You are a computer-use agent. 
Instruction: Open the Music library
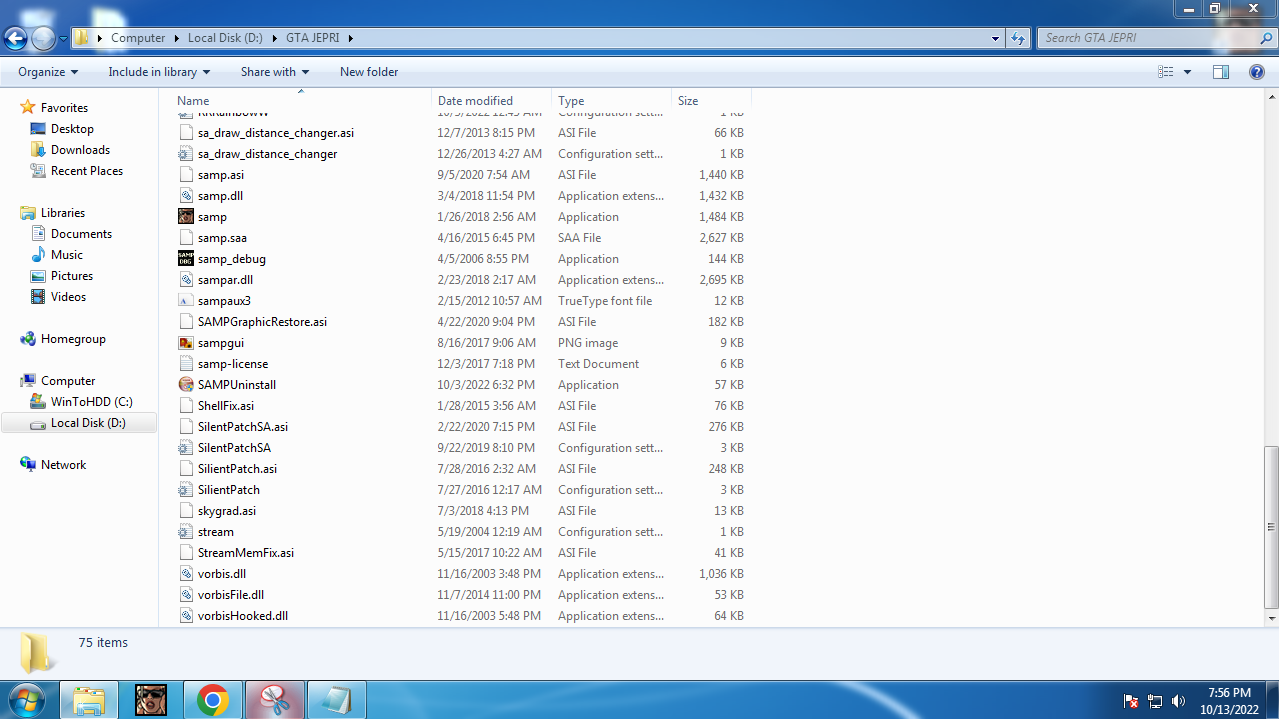[x=67, y=255]
